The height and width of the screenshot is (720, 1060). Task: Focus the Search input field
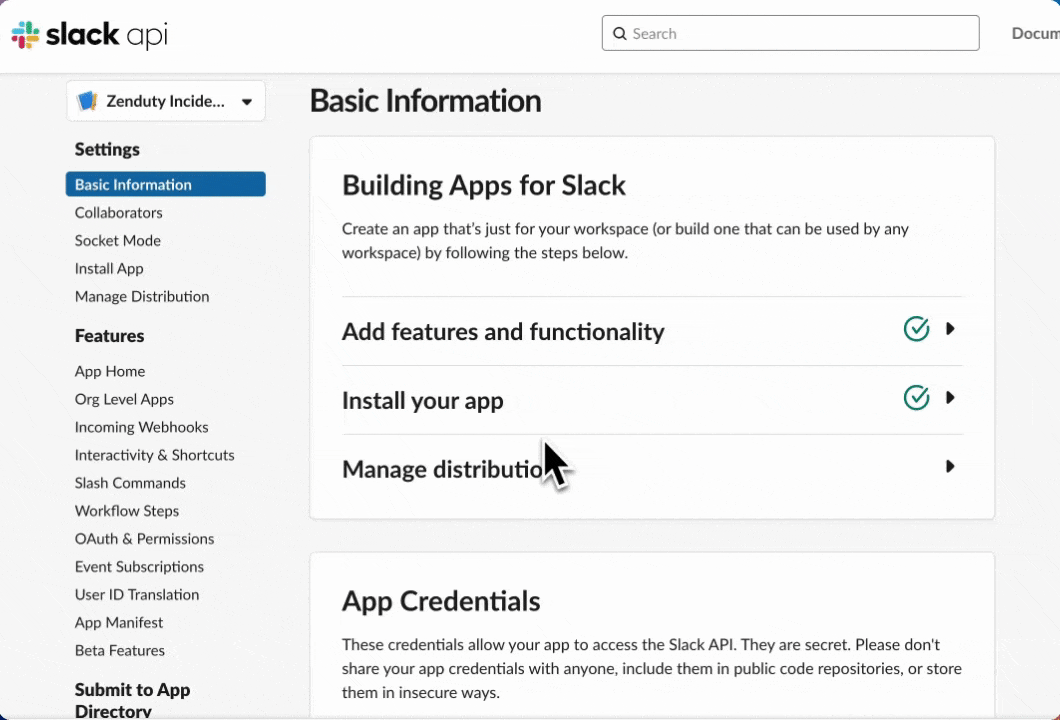click(x=790, y=33)
